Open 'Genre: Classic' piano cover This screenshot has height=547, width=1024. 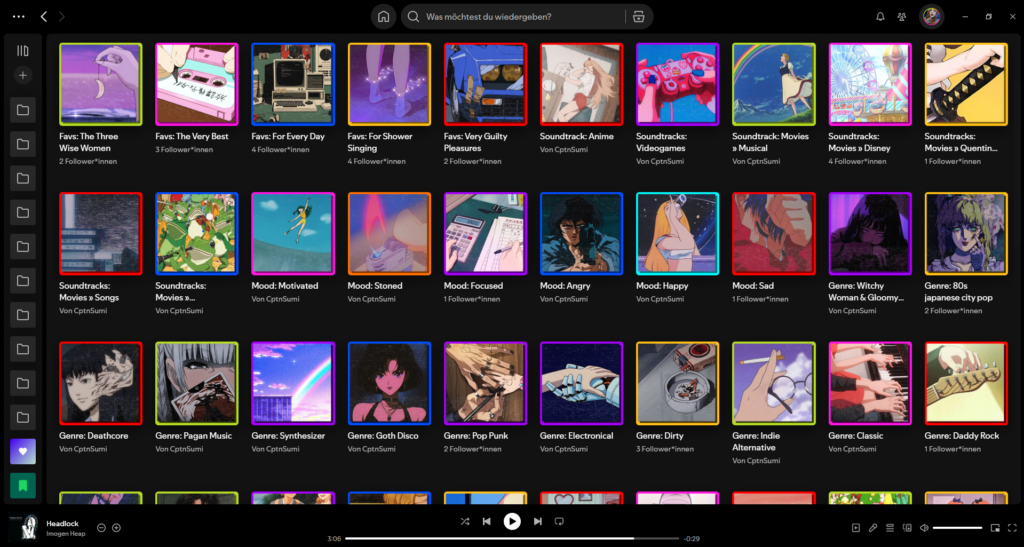coord(870,383)
